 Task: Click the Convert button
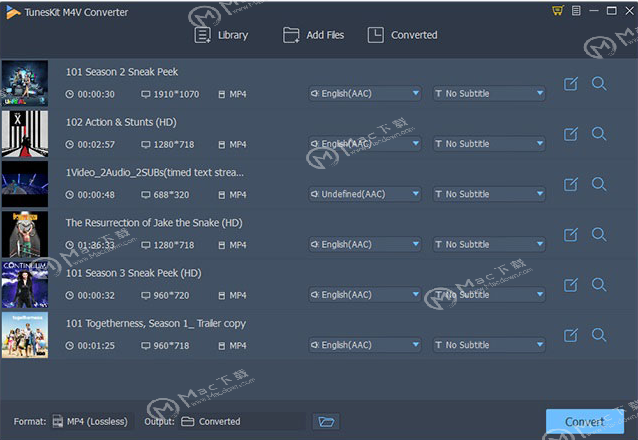pyautogui.click(x=585, y=422)
